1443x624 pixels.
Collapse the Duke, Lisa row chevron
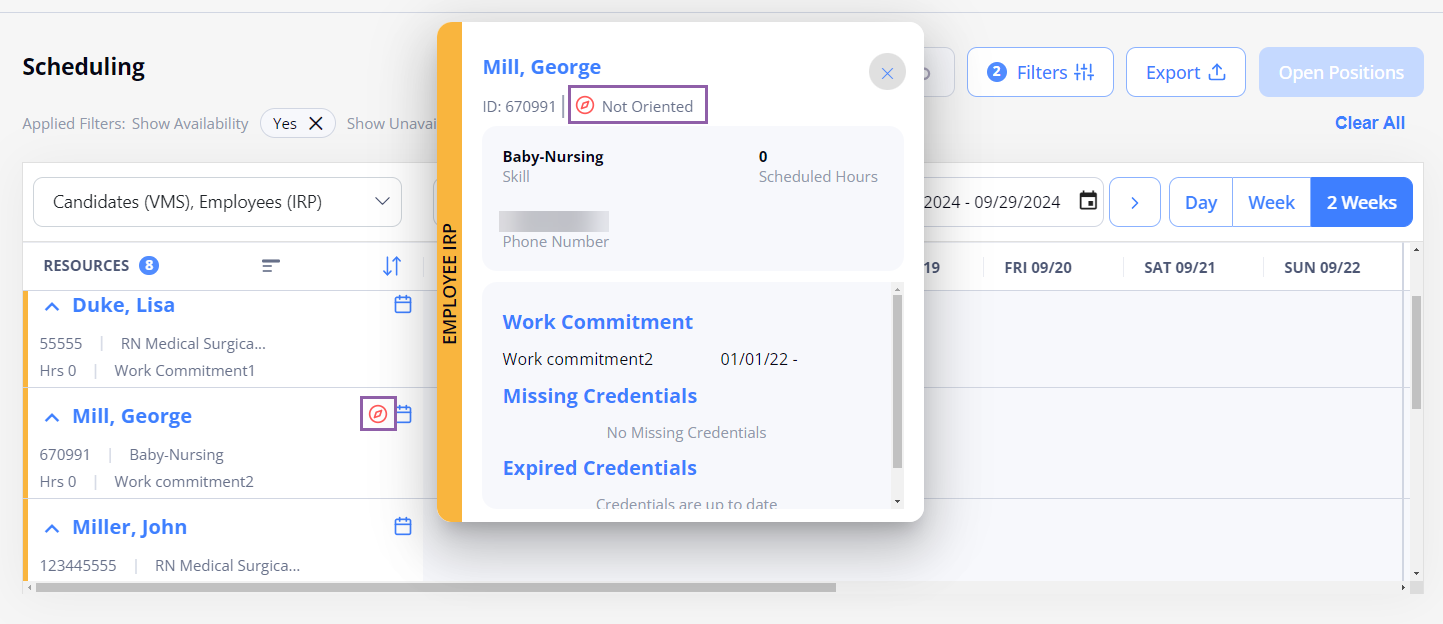pyautogui.click(x=52, y=307)
